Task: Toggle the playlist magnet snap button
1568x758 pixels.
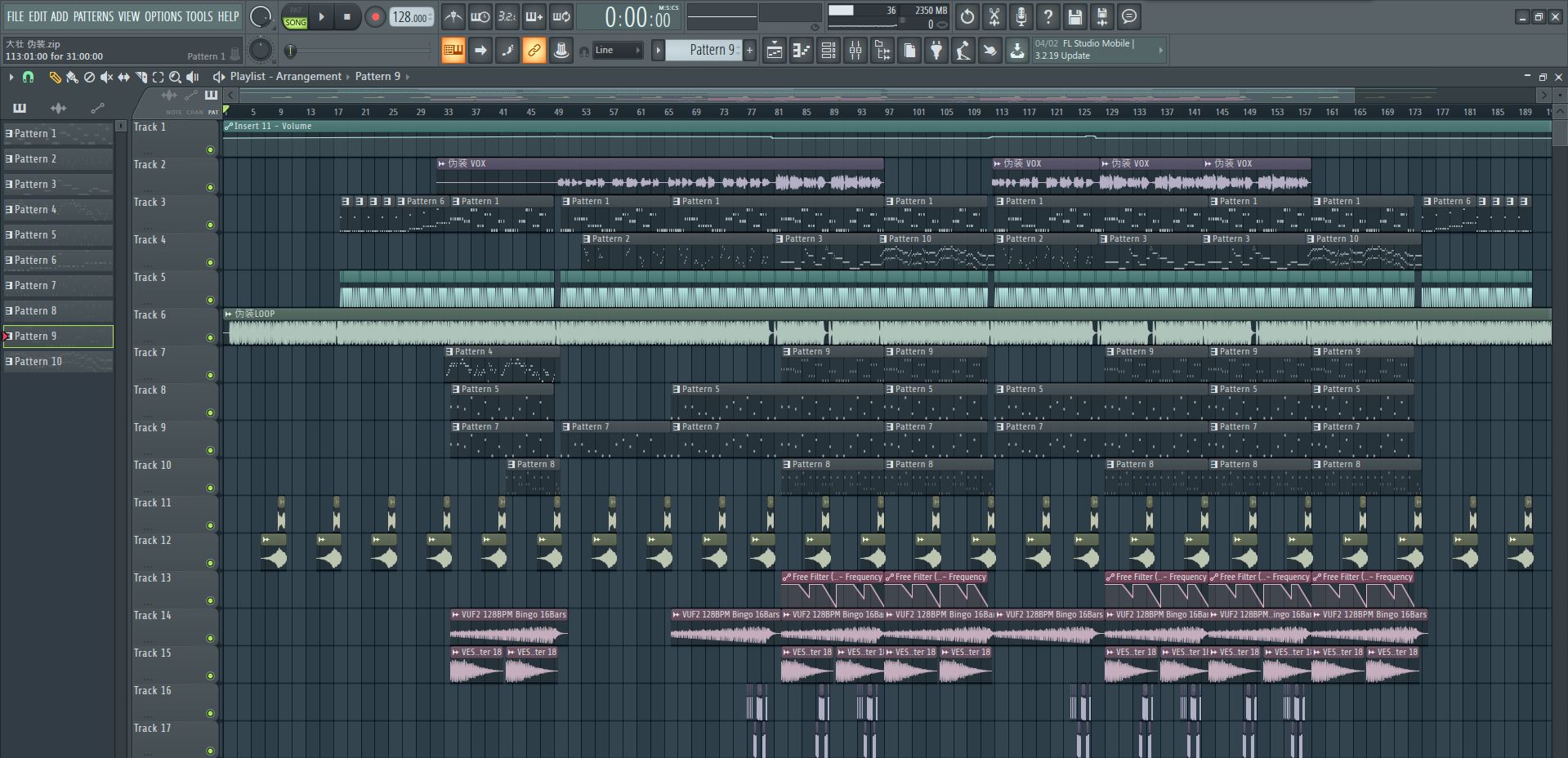Action: [28, 77]
